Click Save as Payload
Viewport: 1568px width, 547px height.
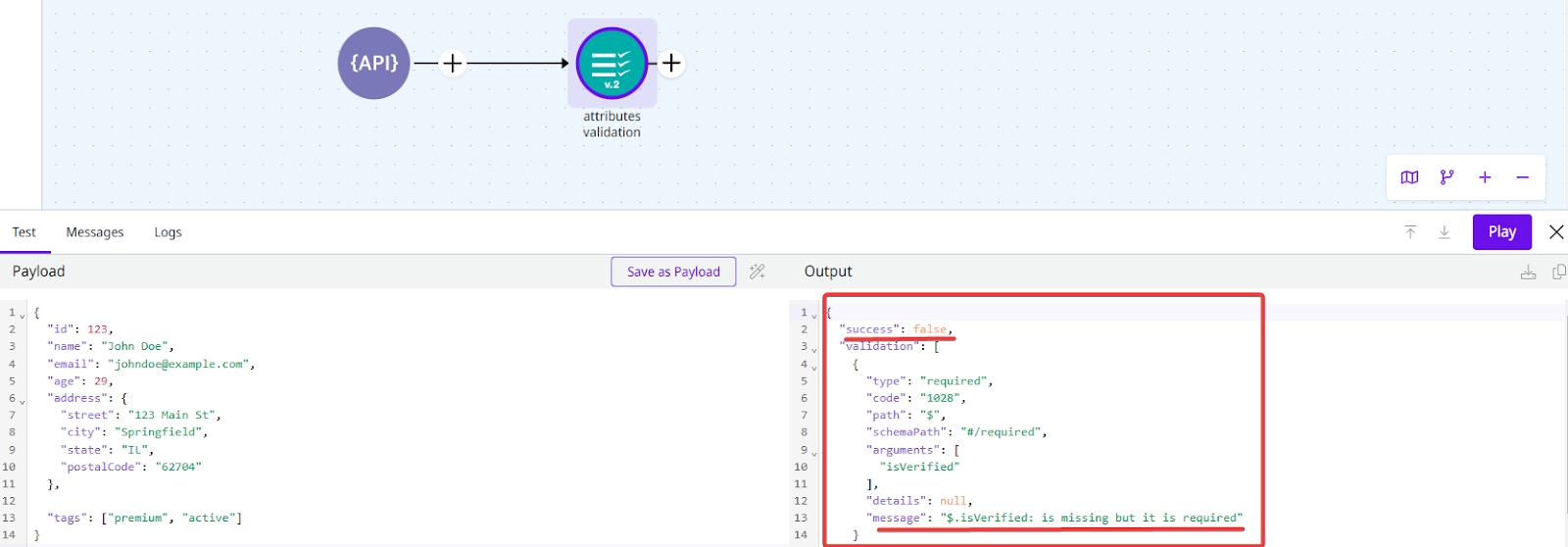[x=673, y=272]
